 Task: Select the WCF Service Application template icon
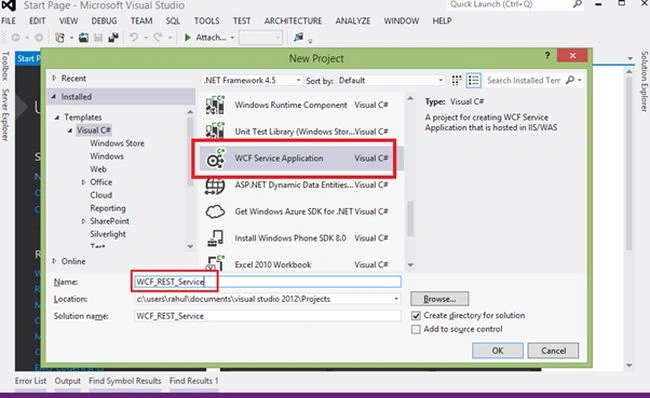coord(215,158)
